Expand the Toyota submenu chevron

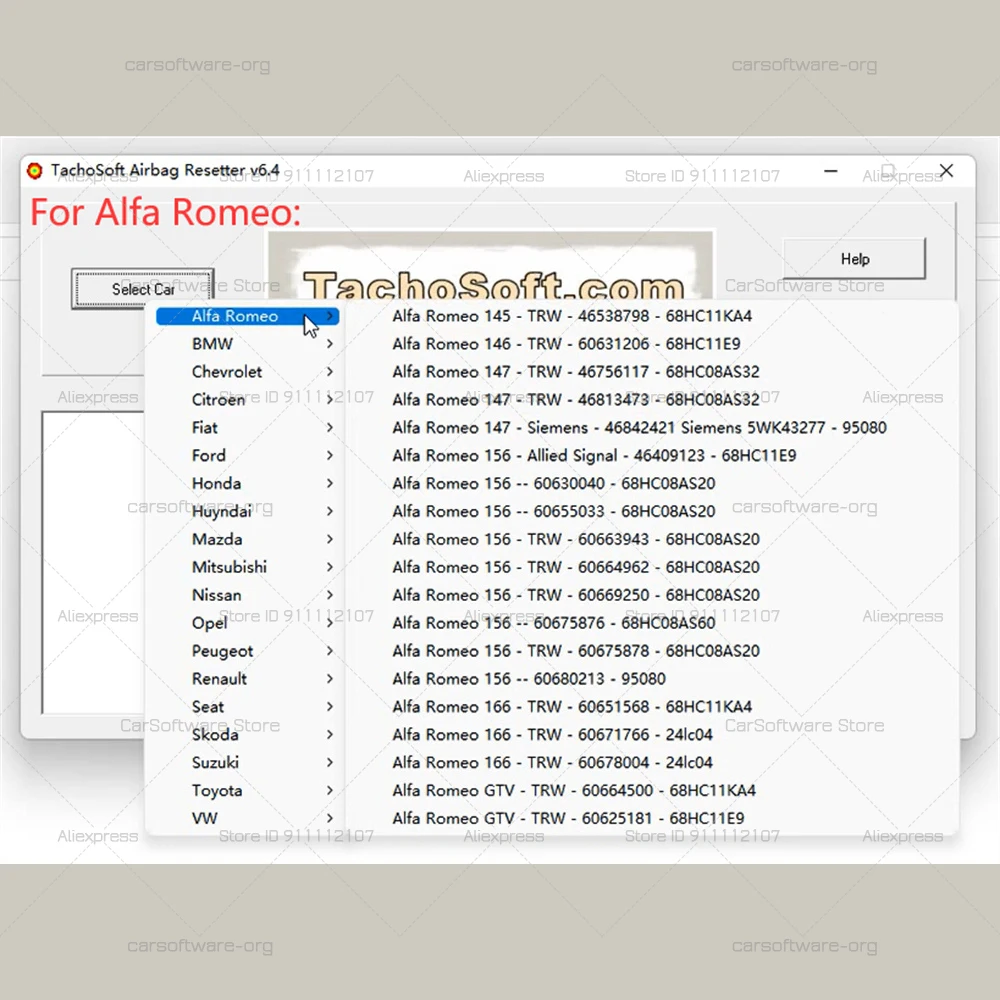(x=330, y=790)
